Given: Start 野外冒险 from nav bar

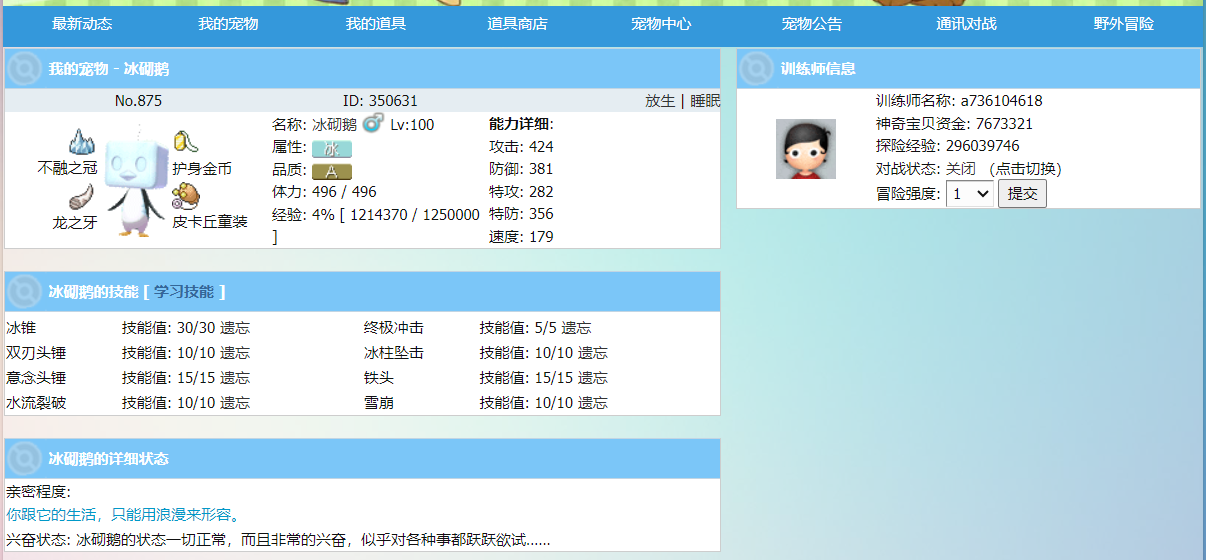Looking at the screenshot, I should 1124,24.
